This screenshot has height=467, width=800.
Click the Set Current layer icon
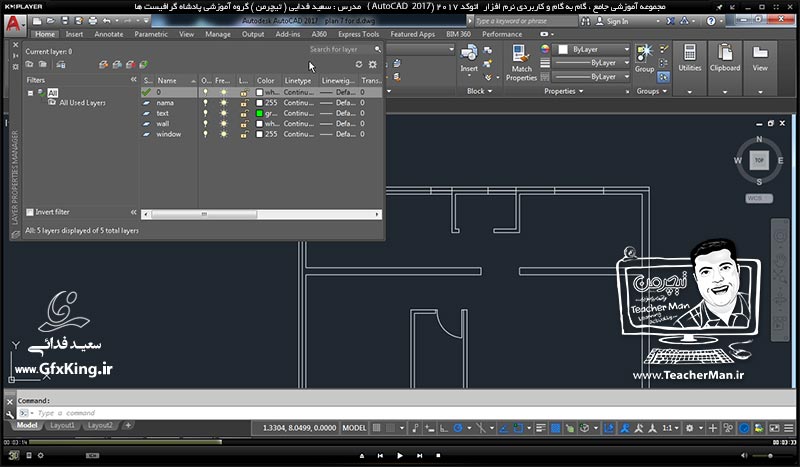(144, 64)
